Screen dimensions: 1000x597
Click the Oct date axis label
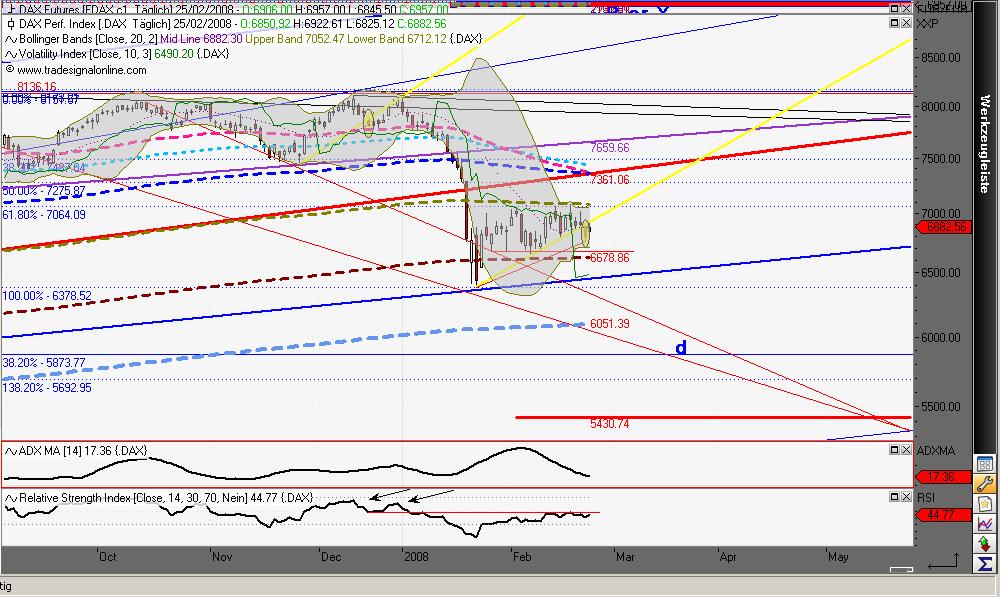(108, 557)
